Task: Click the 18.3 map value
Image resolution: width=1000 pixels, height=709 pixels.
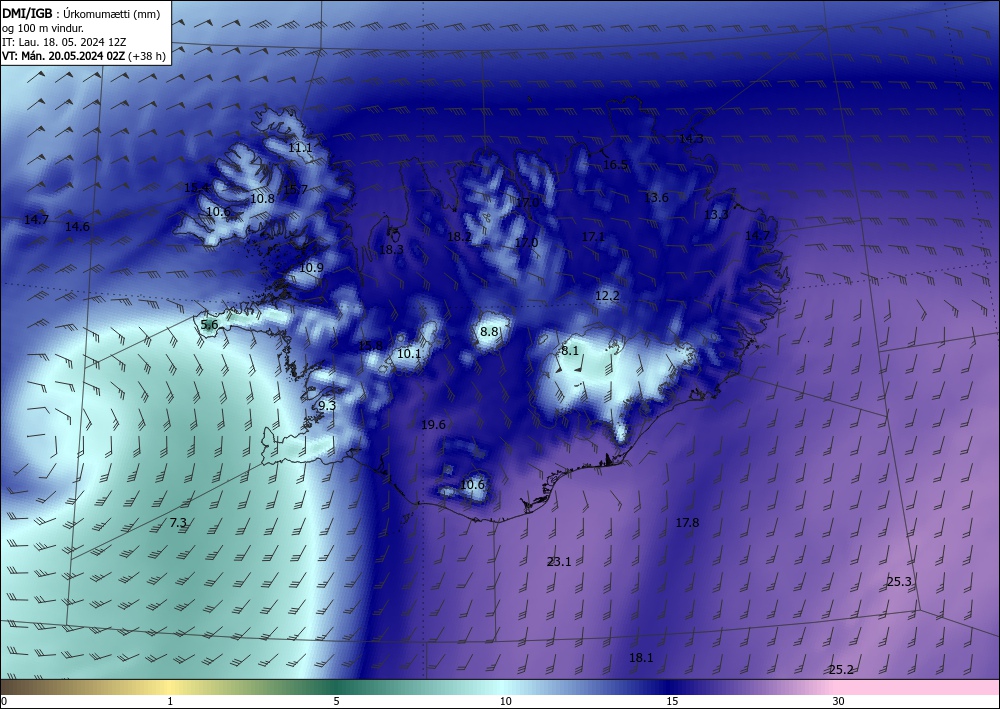Action: pyautogui.click(x=391, y=249)
